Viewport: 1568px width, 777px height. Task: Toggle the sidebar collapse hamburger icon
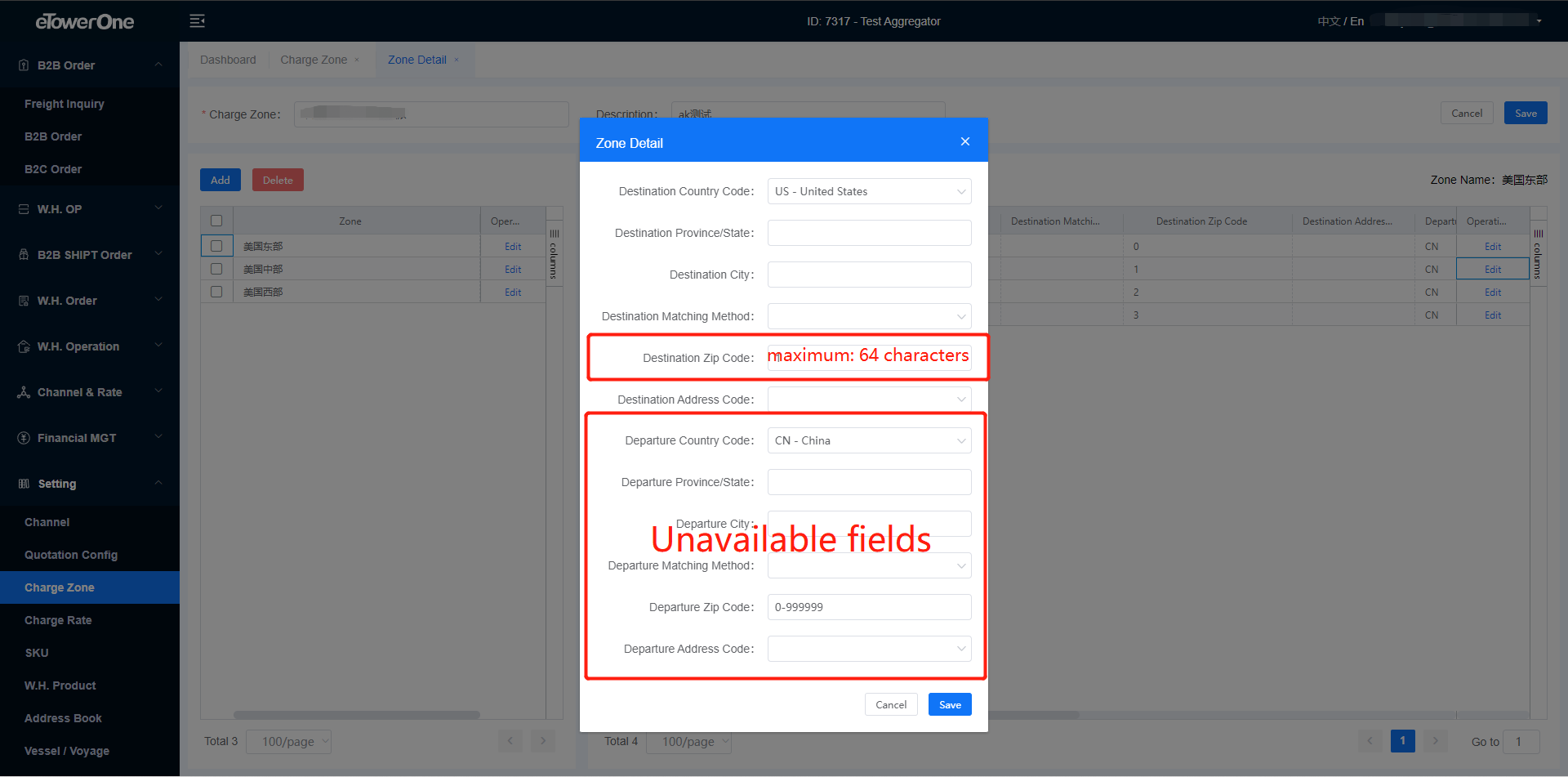[197, 21]
